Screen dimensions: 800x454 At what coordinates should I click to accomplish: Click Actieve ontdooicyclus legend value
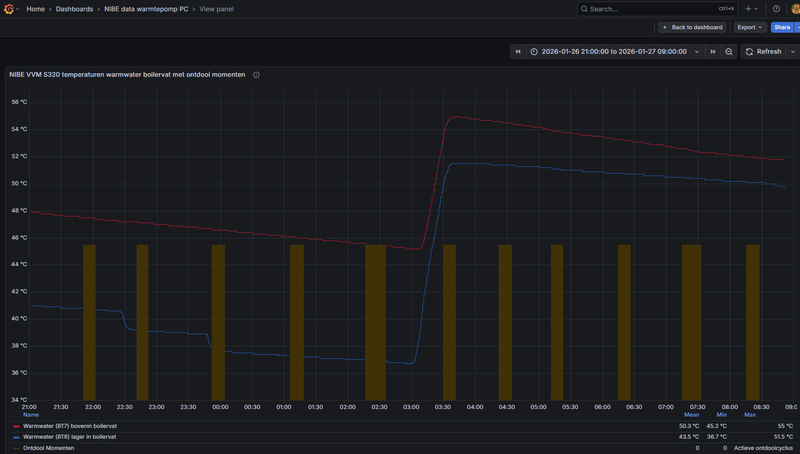tap(763, 448)
